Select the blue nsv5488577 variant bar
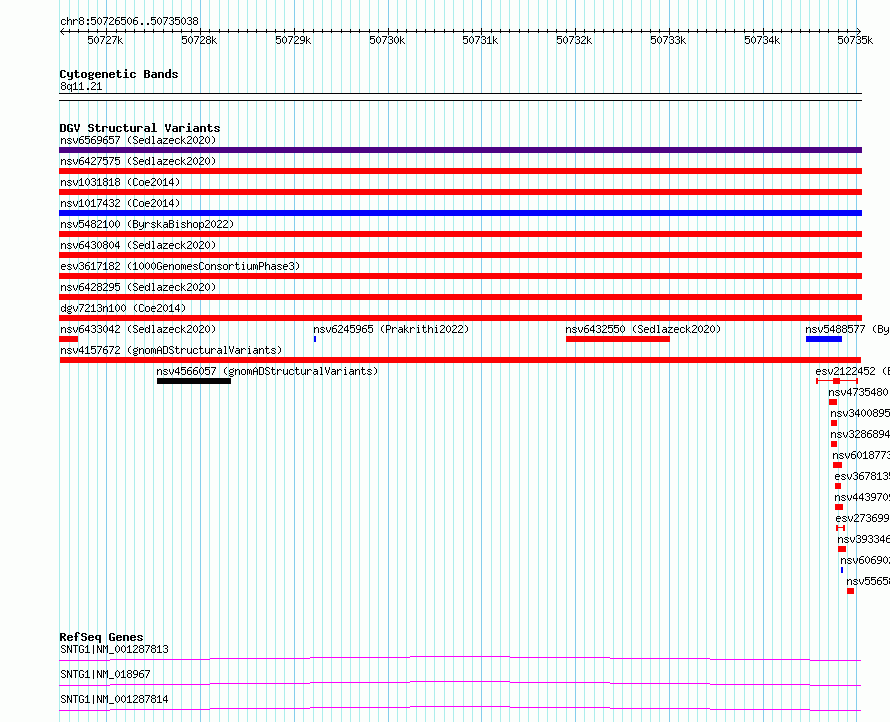 [x=824, y=339]
